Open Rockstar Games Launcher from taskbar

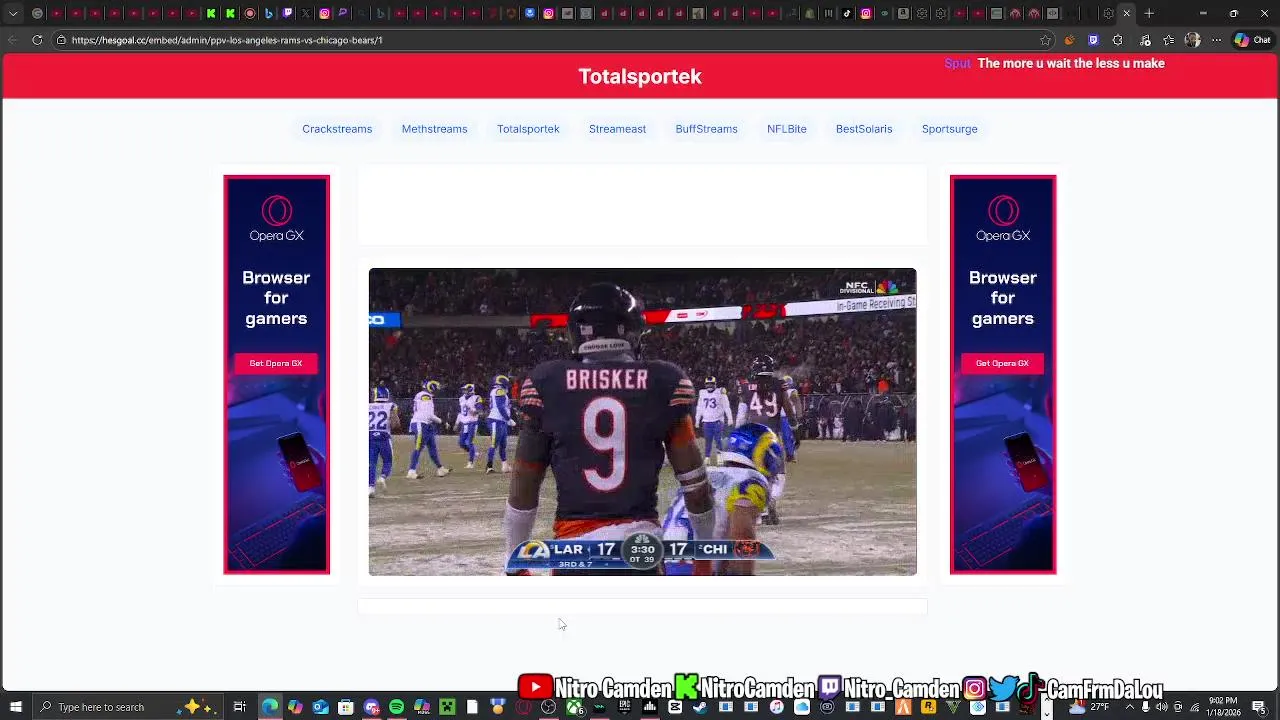click(928, 707)
